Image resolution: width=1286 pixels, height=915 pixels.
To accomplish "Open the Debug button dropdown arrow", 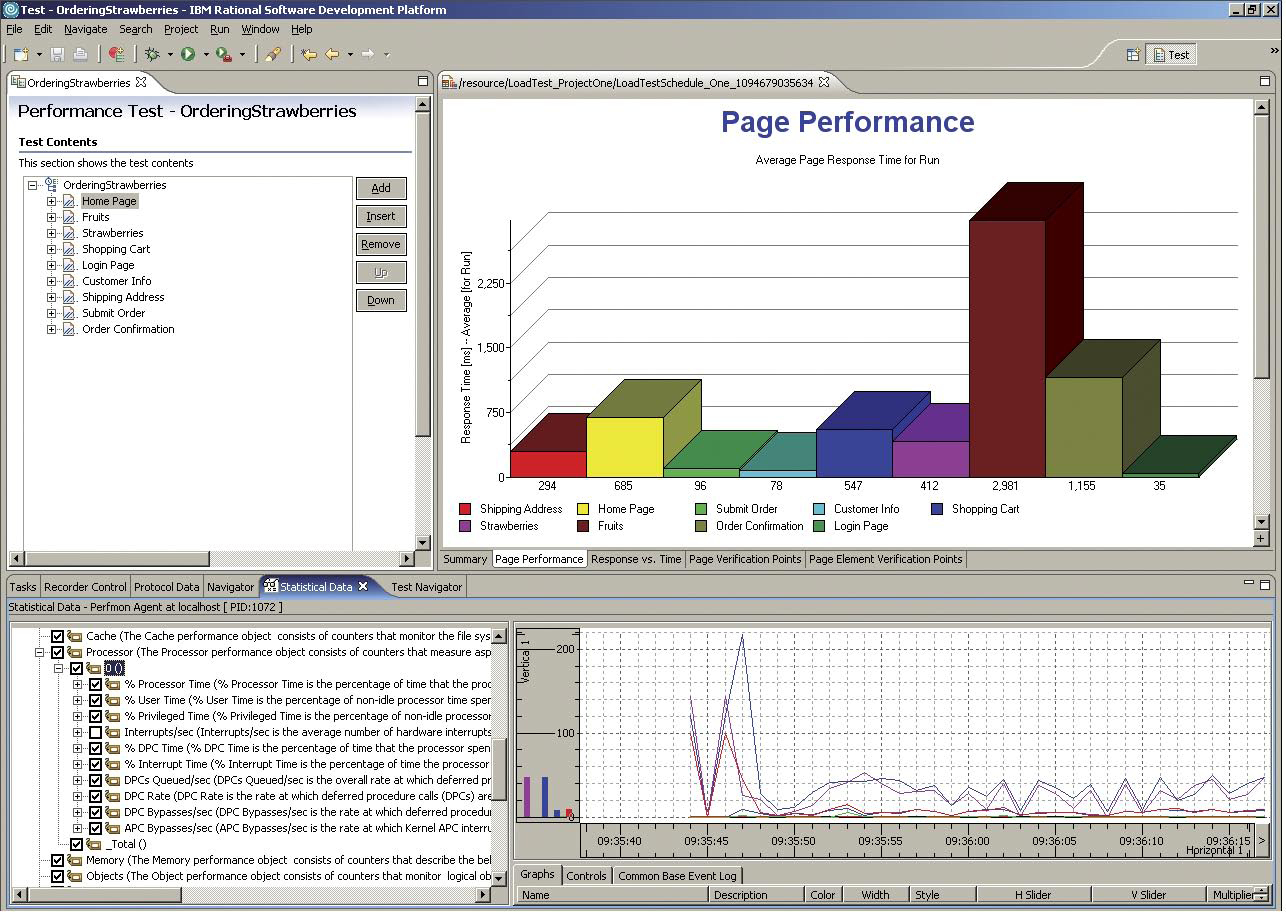I will (170, 55).
